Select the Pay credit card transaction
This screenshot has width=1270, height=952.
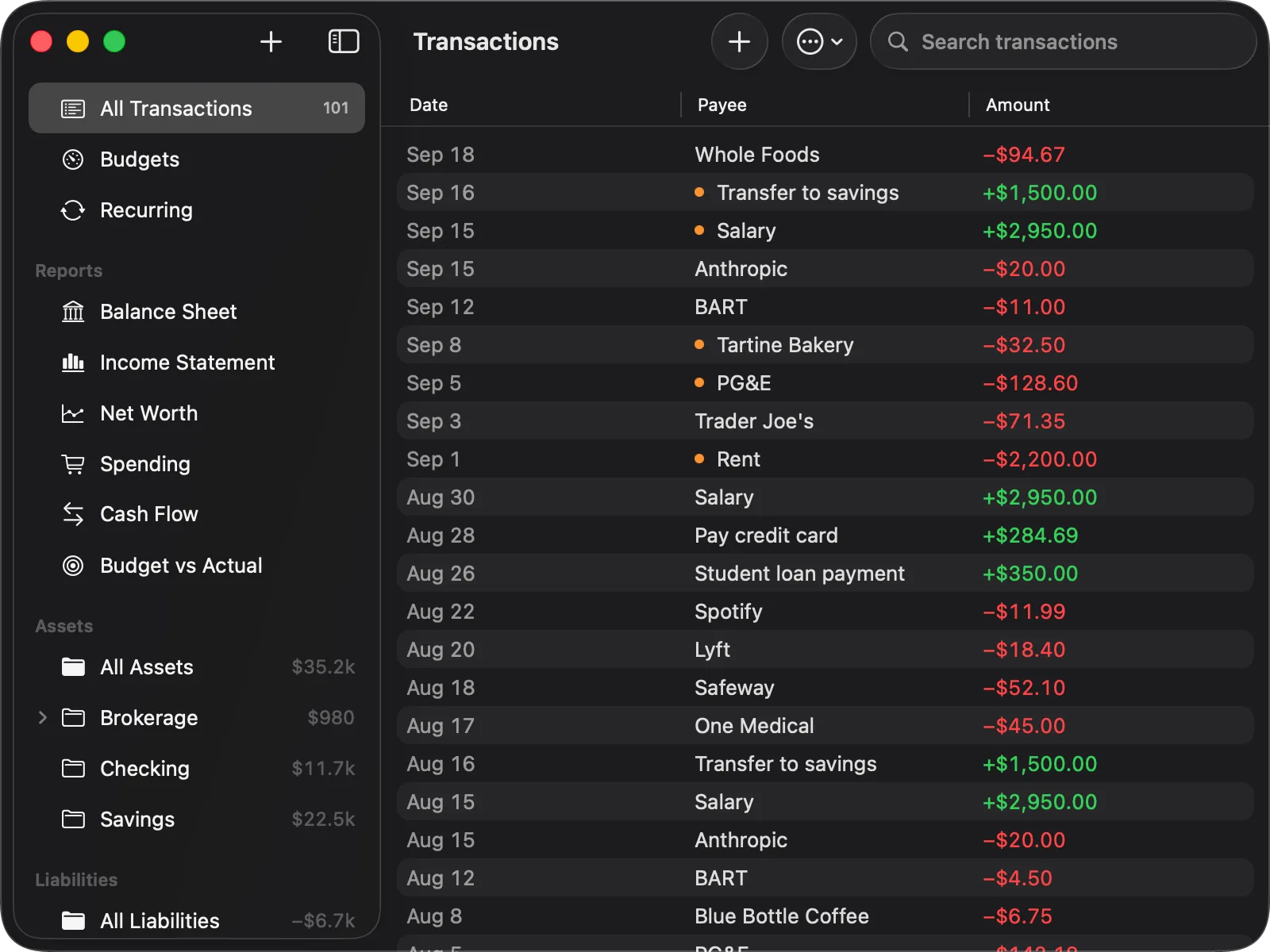click(825, 535)
